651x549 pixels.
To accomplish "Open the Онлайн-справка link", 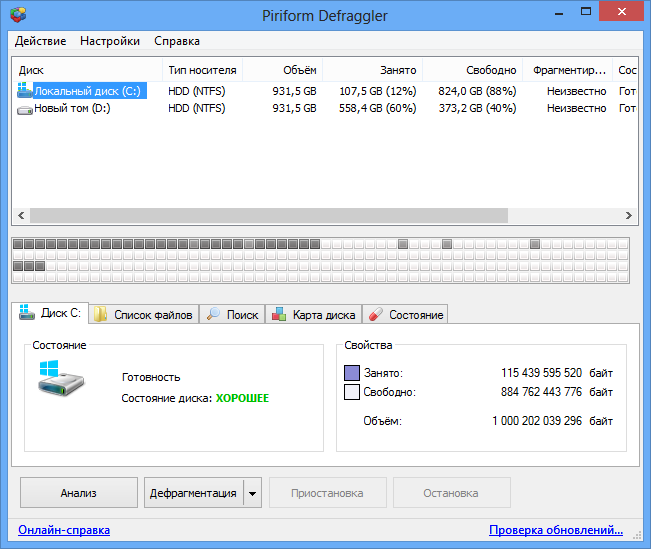I will tap(64, 530).
